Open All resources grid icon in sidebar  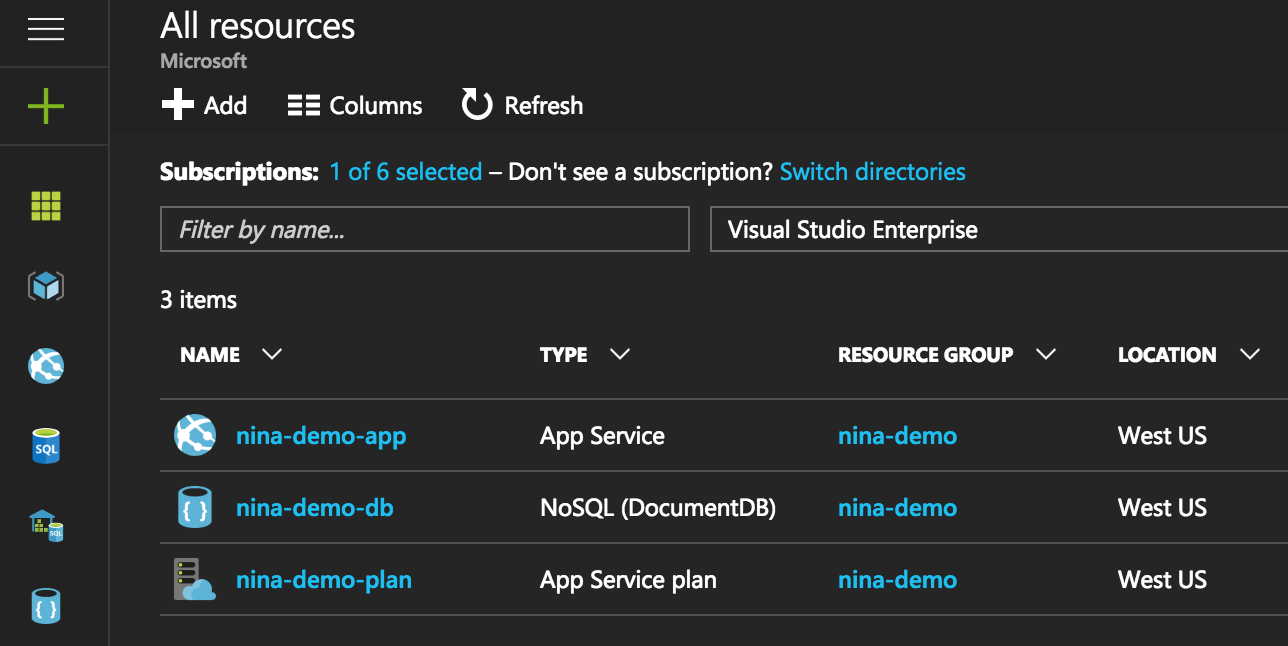click(x=46, y=206)
